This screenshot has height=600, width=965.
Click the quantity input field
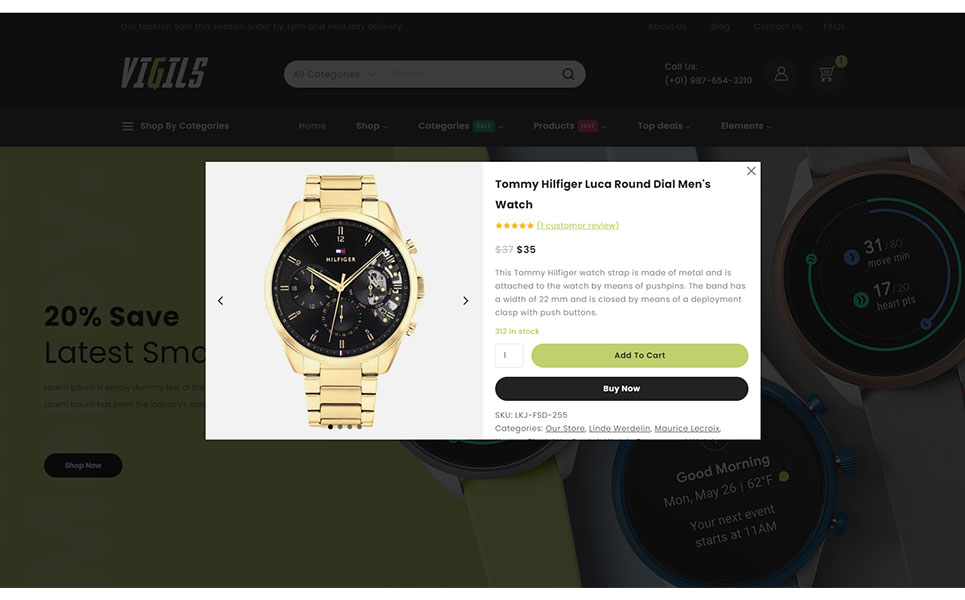[x=509, y=356]
